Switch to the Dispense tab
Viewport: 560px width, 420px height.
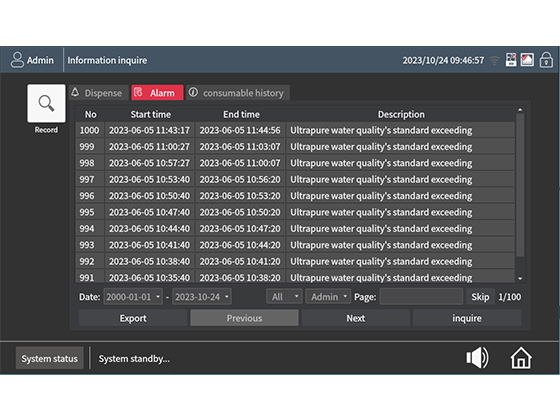click(x=99, y=93)
